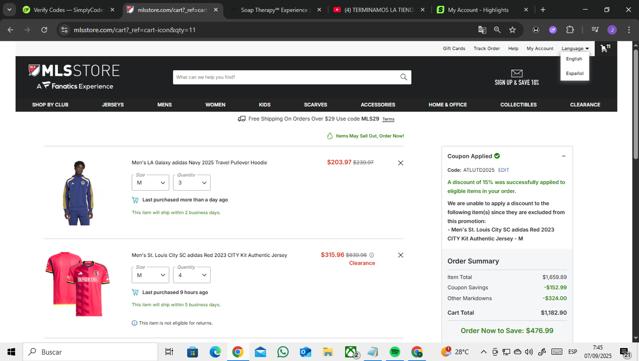639x361 pixels.
Task: Click EDIT next to coupon code
Action: [x=503, y=170]
